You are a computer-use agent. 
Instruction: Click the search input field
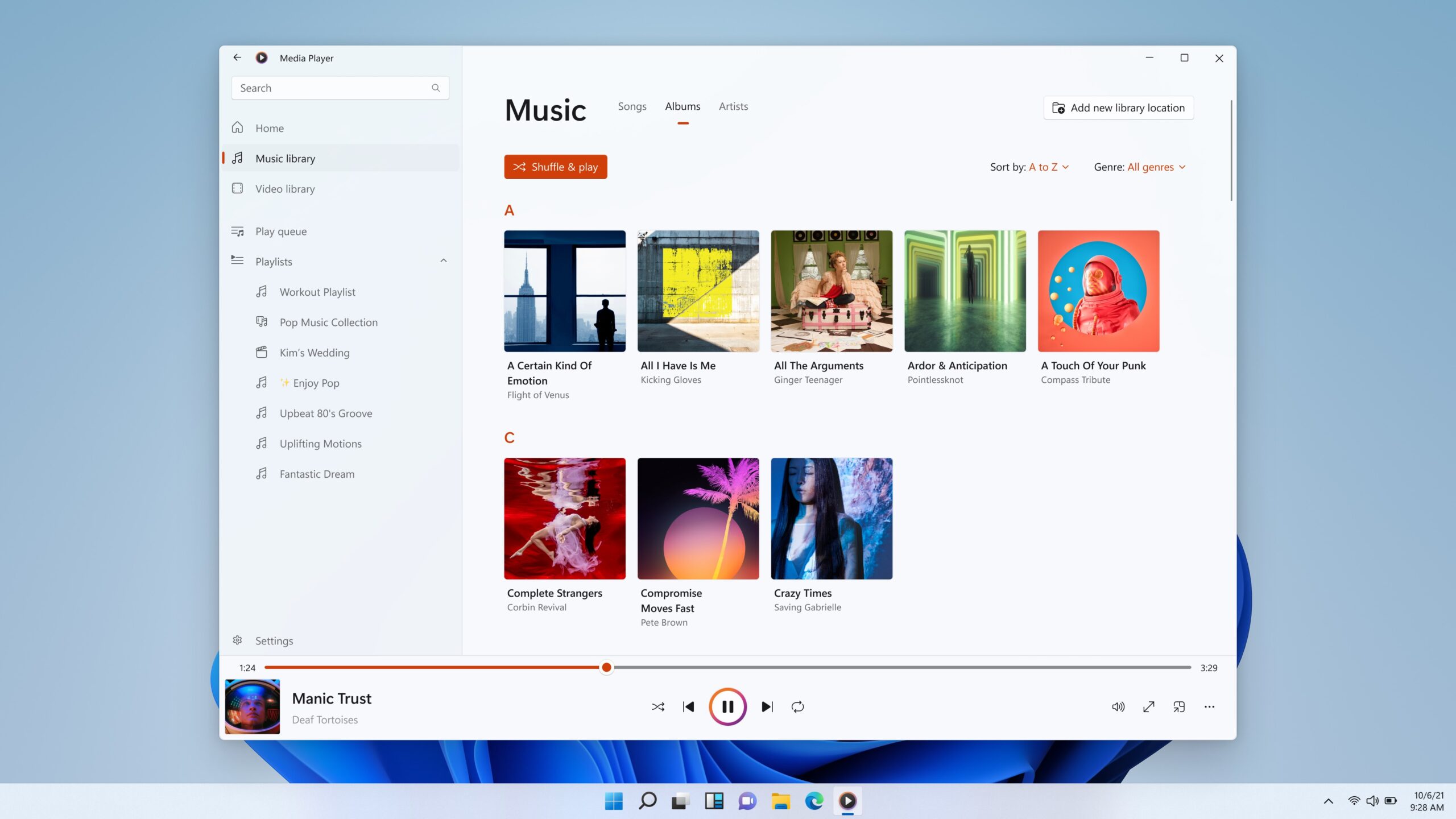coord(337,88)
